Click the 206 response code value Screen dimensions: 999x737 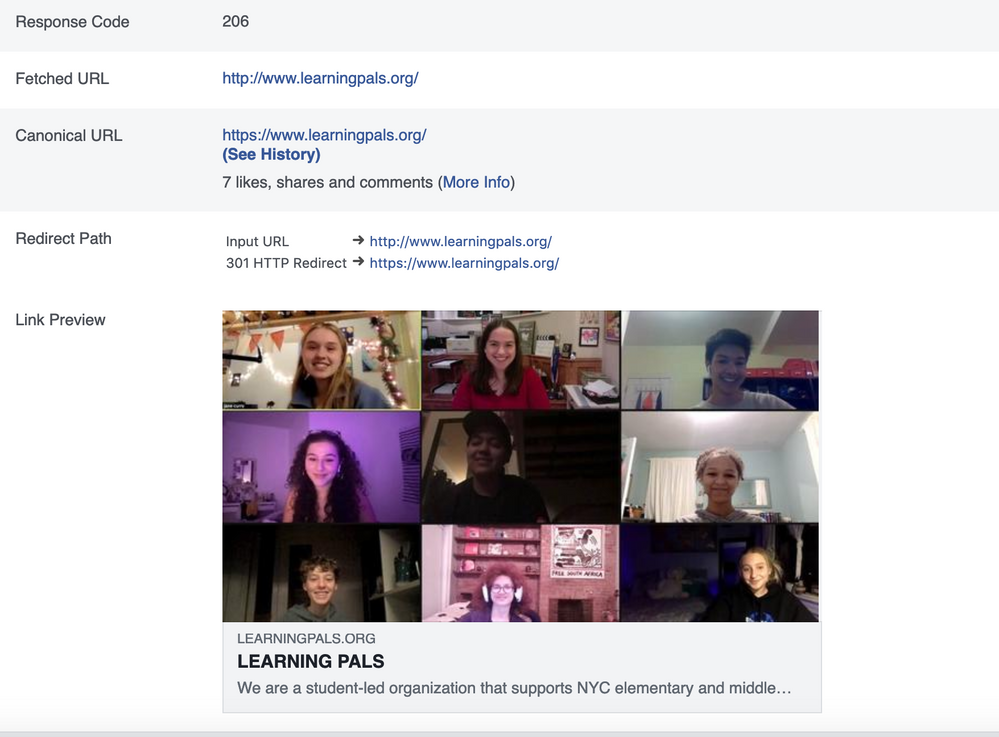coord(235,21)
